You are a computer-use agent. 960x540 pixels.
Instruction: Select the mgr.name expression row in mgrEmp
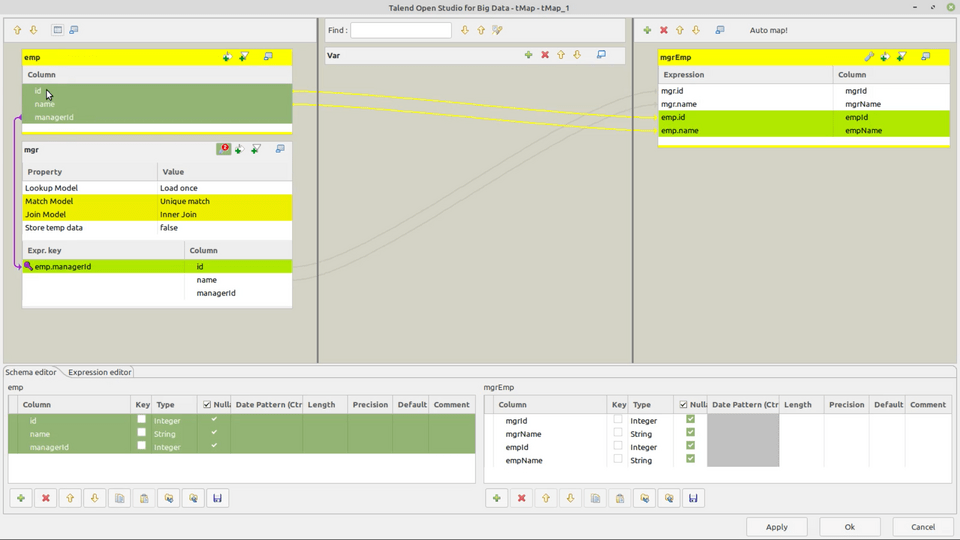click(x=746, y=104)
